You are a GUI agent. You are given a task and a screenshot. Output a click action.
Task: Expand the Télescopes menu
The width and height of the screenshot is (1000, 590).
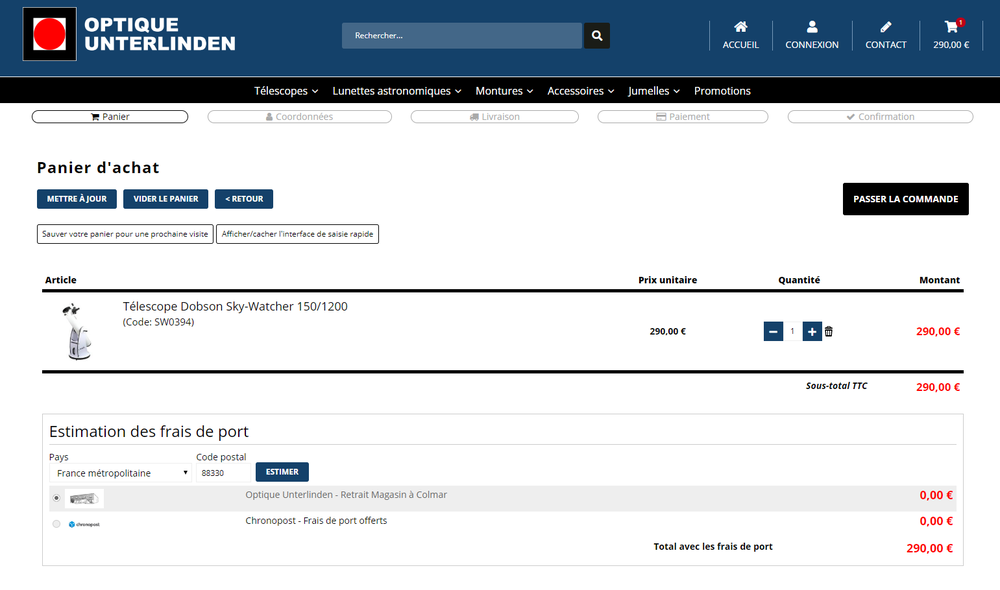click(286, 91)
